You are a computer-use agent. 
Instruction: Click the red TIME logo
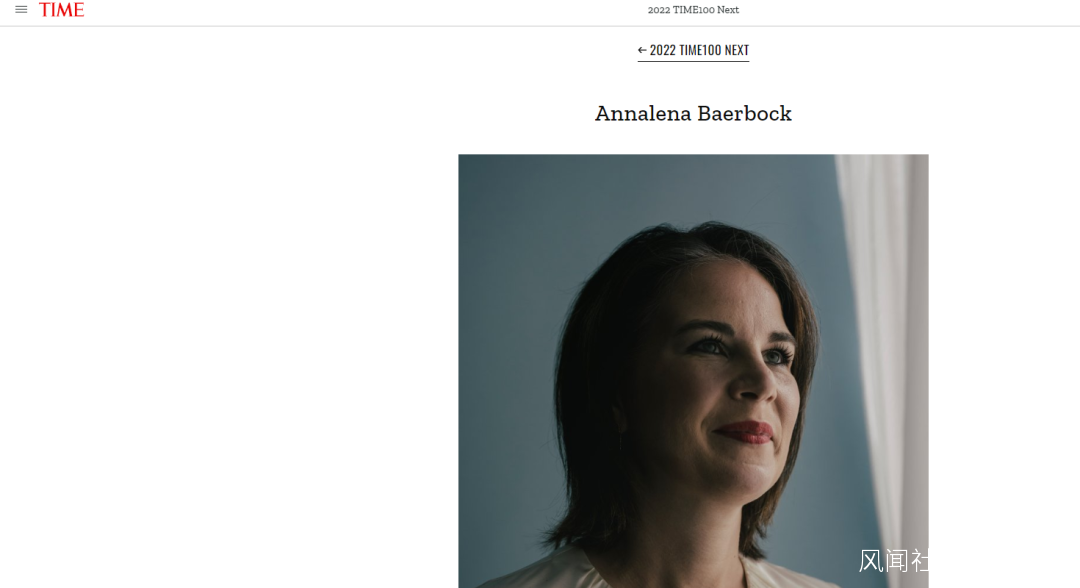point(61,10)
